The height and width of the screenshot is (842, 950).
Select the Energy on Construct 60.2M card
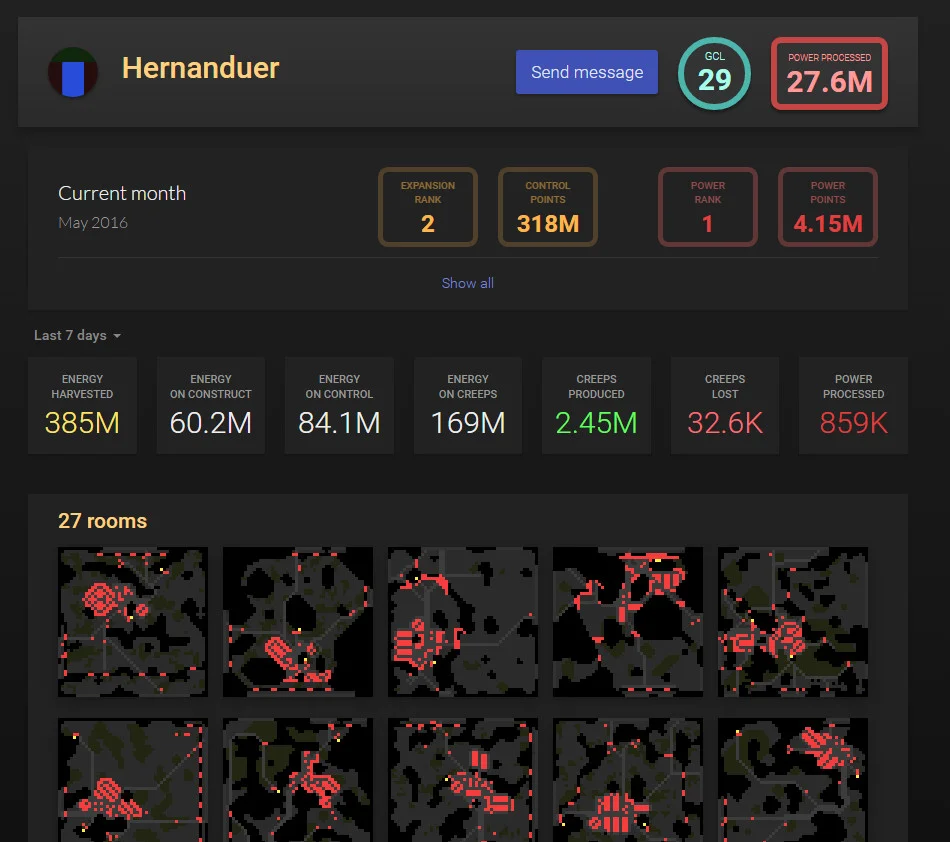(x=211, y=406)
